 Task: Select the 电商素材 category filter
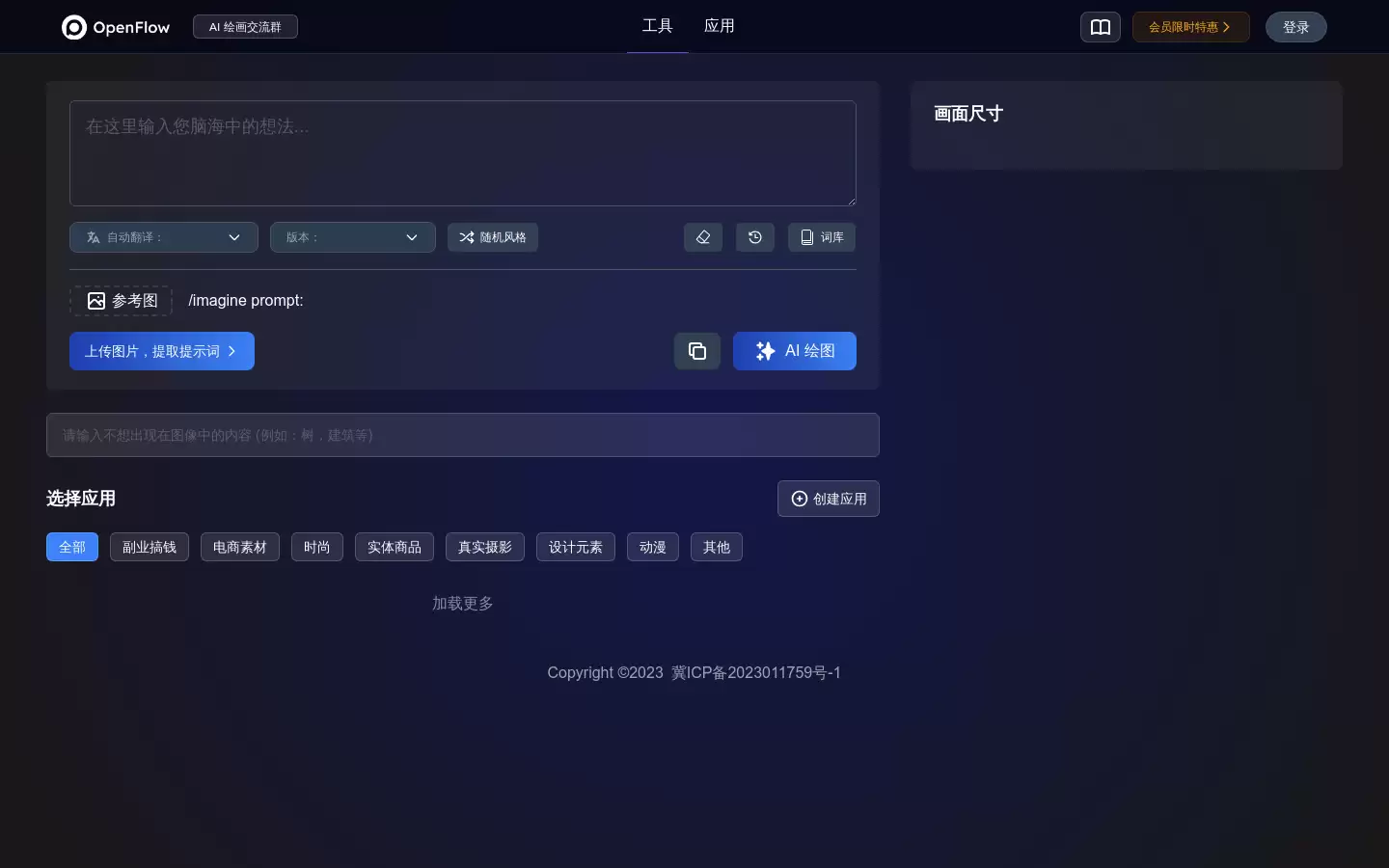(240, 547)
